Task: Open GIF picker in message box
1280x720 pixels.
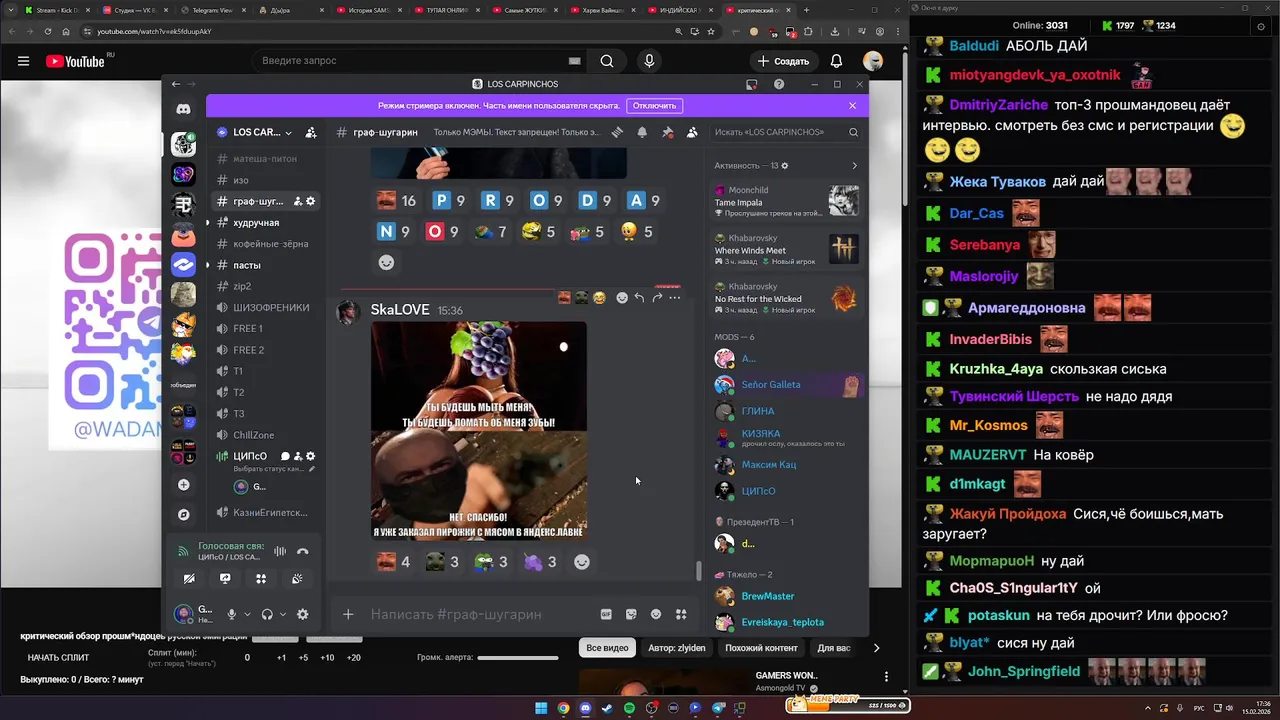Action: point(606,614)
